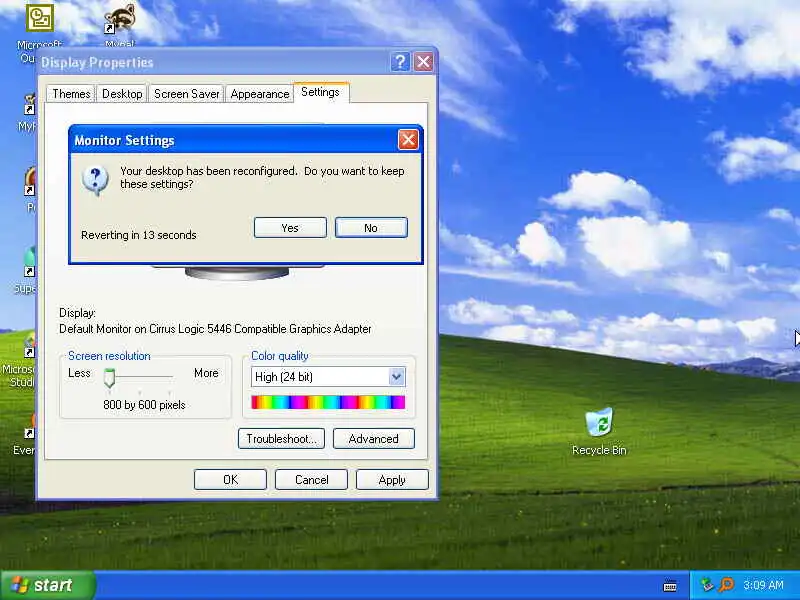The width and height of the screenshot is (800, 600).
Task: Click the Troubleshoot button
Action: click(281, 439)
